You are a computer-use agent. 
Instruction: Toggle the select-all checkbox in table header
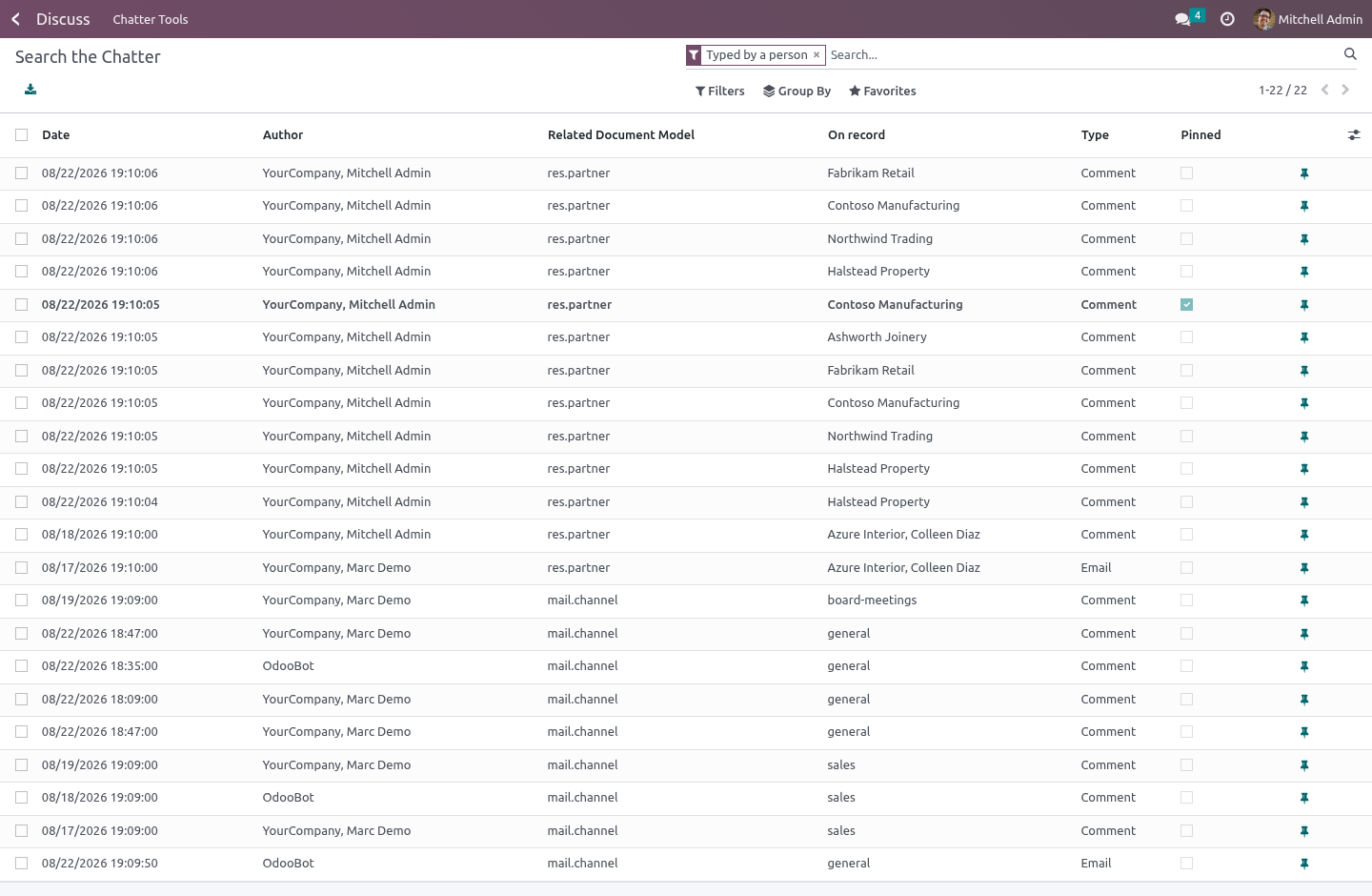pos(22,135)
